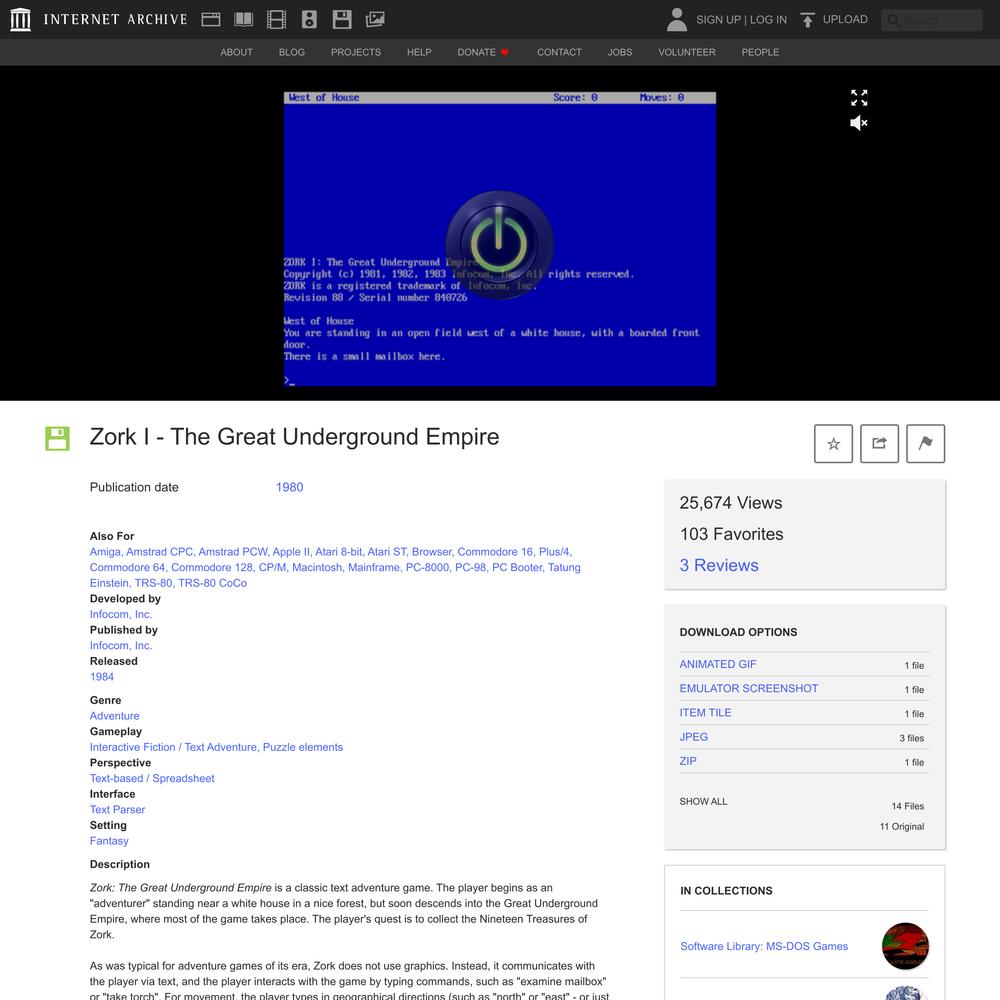
Task: Start emulator with the power button
Action: (499, 245)
